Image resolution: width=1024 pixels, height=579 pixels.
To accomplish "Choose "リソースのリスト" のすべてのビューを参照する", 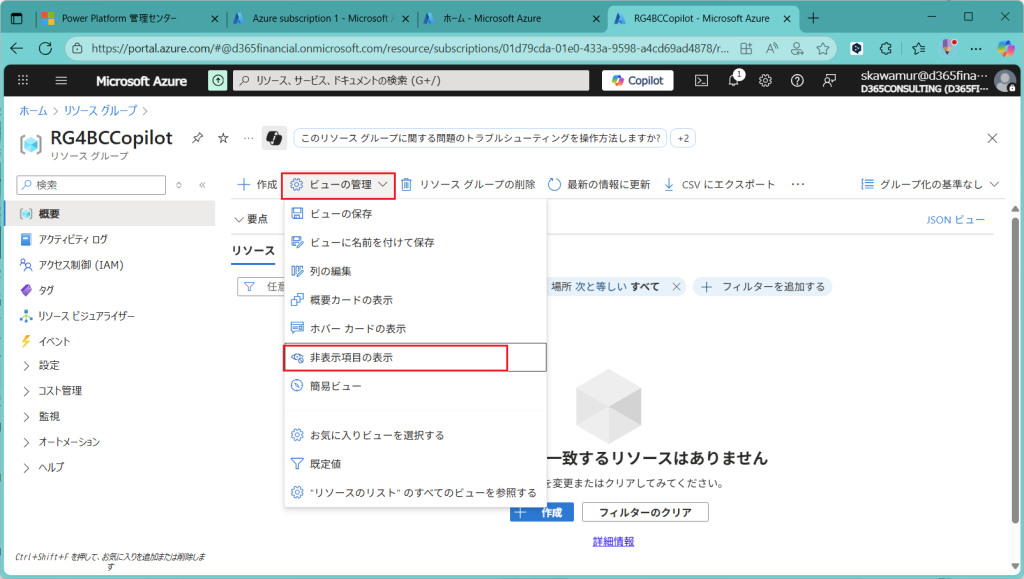I will 415,492.
